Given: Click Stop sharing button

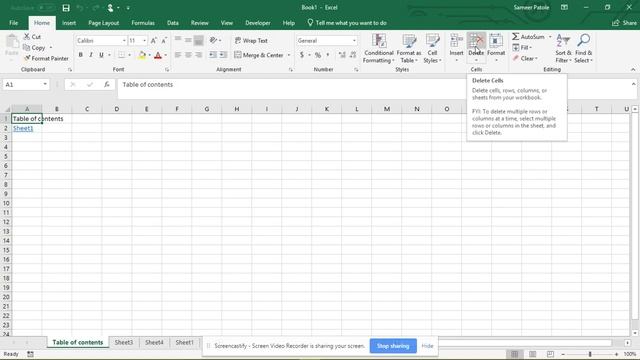Looking at the screenshot, I should tap(393, 346).
